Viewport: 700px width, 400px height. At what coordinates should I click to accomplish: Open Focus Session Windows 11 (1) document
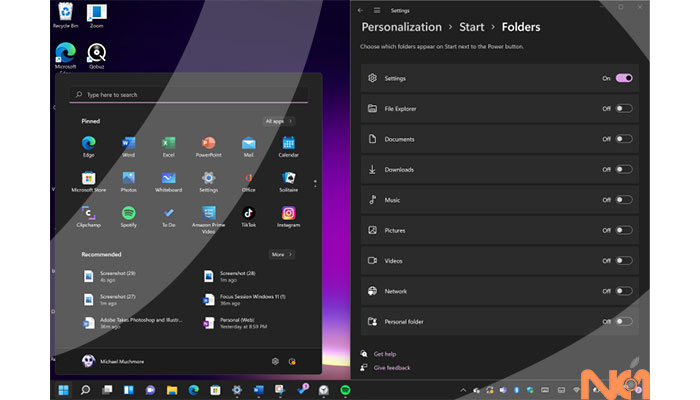[245, 300]
